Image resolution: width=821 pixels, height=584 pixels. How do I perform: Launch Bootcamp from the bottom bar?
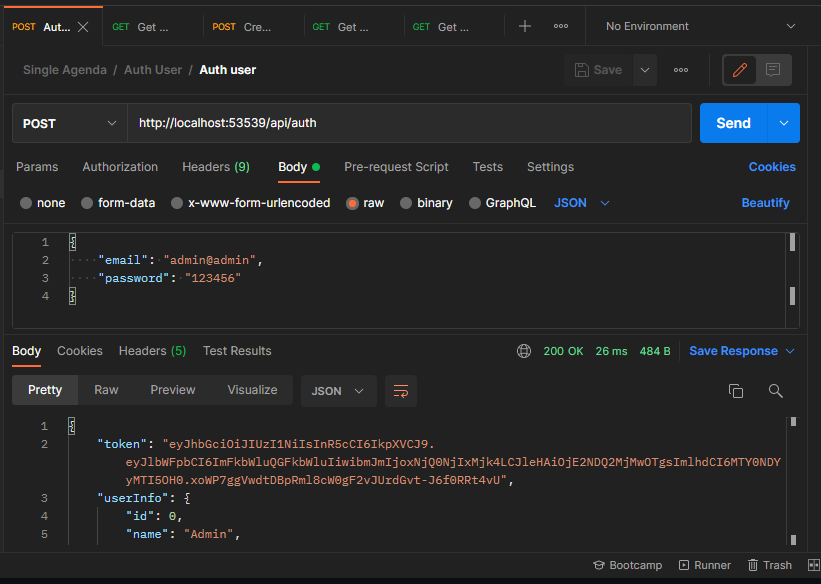pyautogui.click(x=628, y=564)
